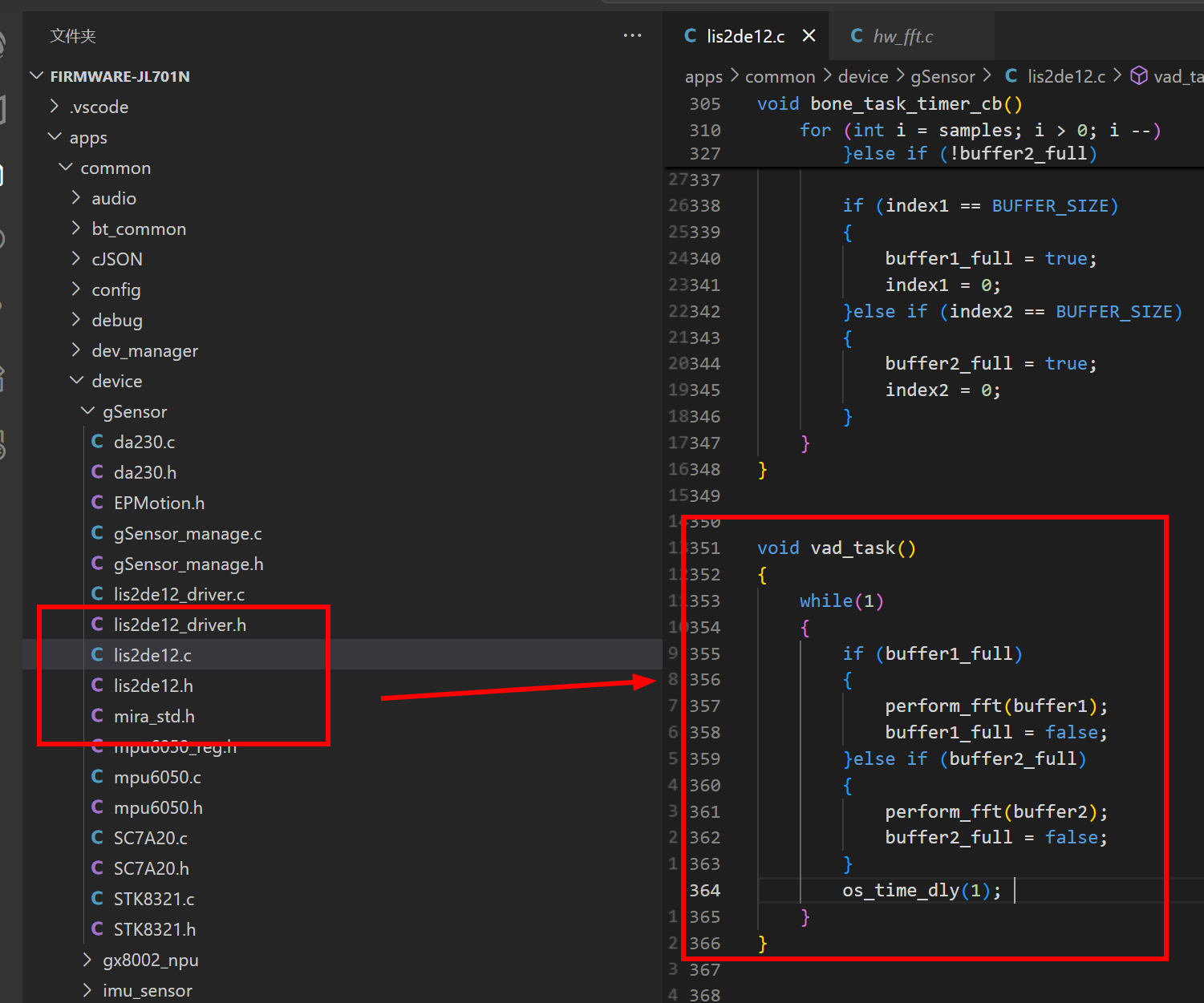
Task: Click 'while(1)' on line 353
Action: pyautogui.click(x=841, y=601)
